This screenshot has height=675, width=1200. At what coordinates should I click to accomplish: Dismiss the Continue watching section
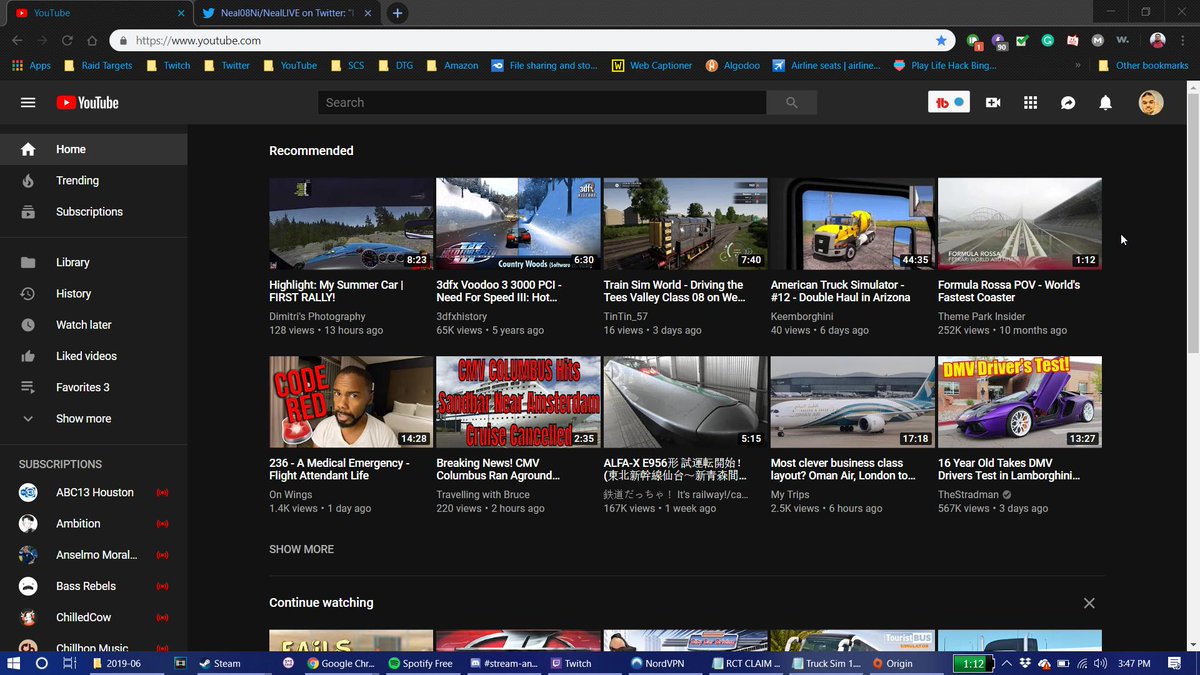click(1089, 603)
